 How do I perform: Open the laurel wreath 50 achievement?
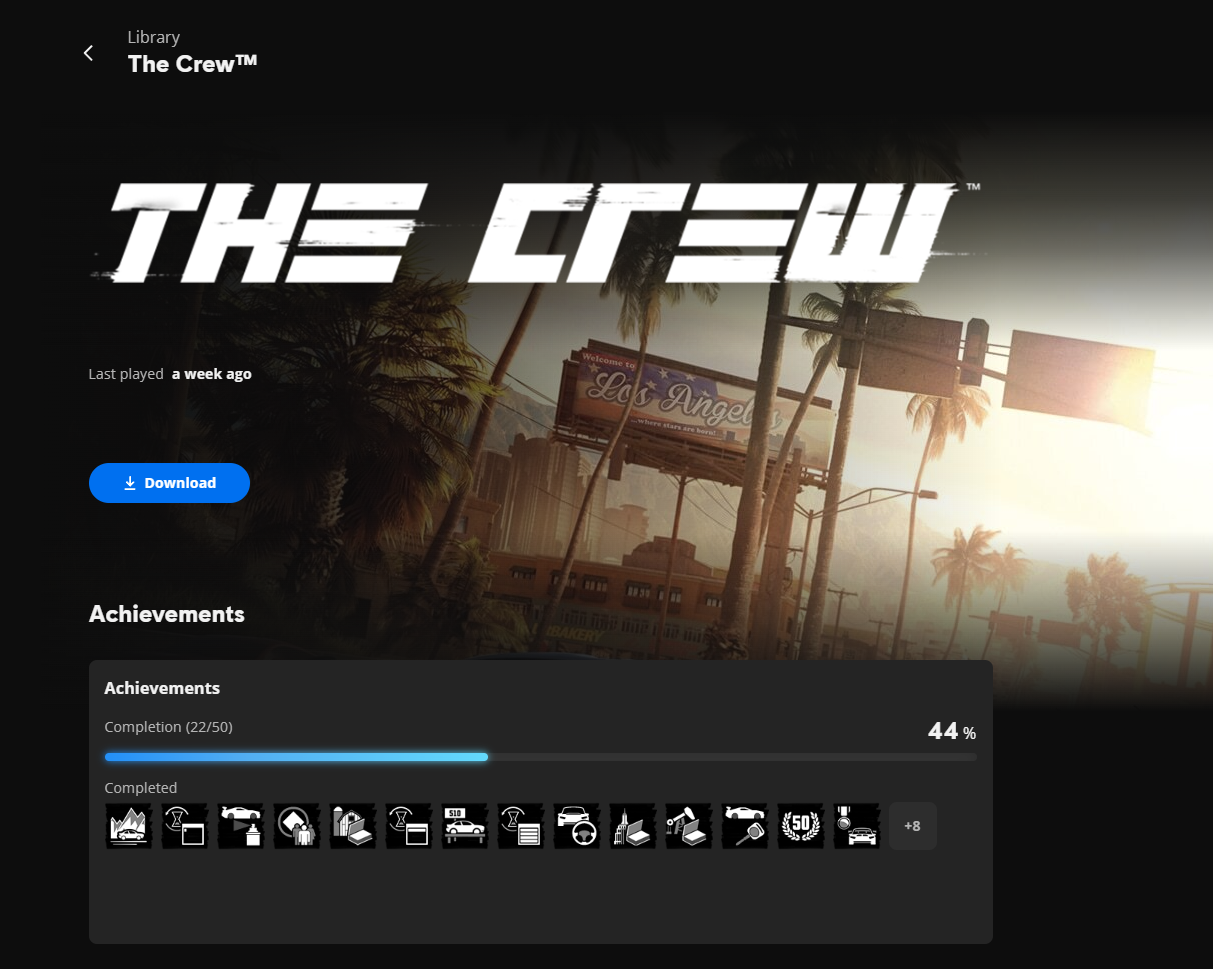tap(801, 826)
